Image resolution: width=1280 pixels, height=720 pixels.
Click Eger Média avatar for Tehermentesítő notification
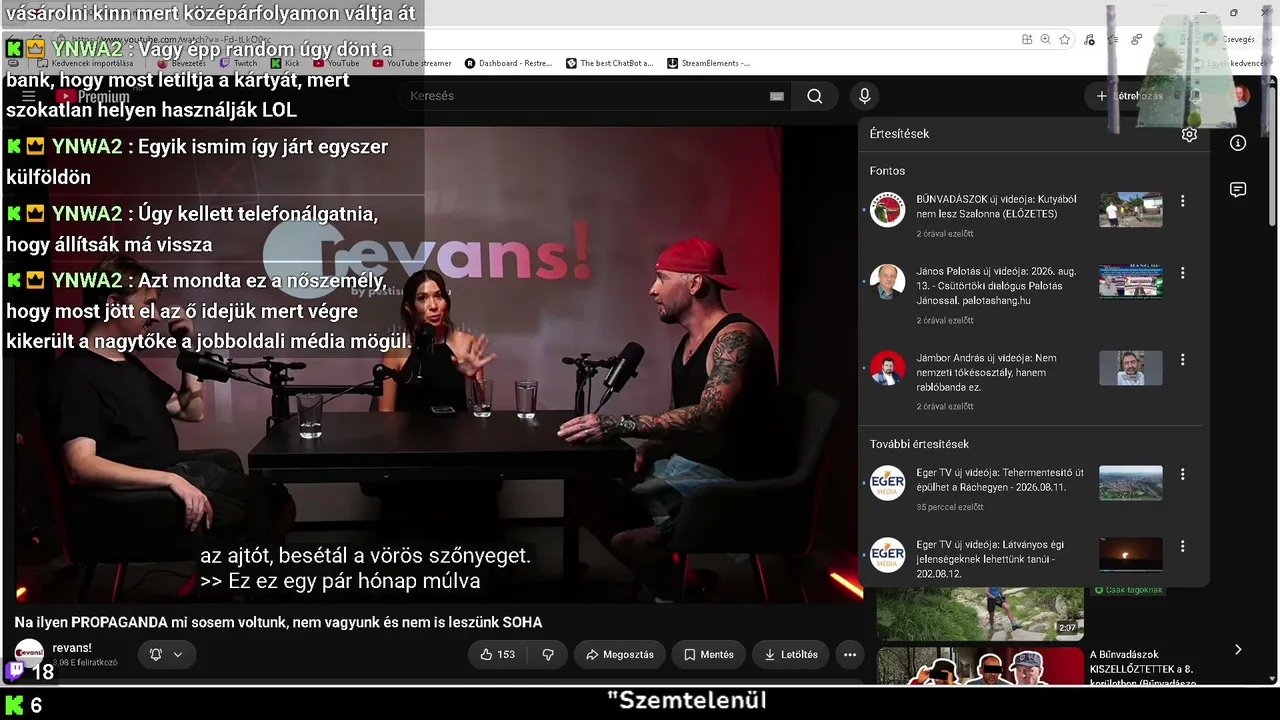click(887, 483)
